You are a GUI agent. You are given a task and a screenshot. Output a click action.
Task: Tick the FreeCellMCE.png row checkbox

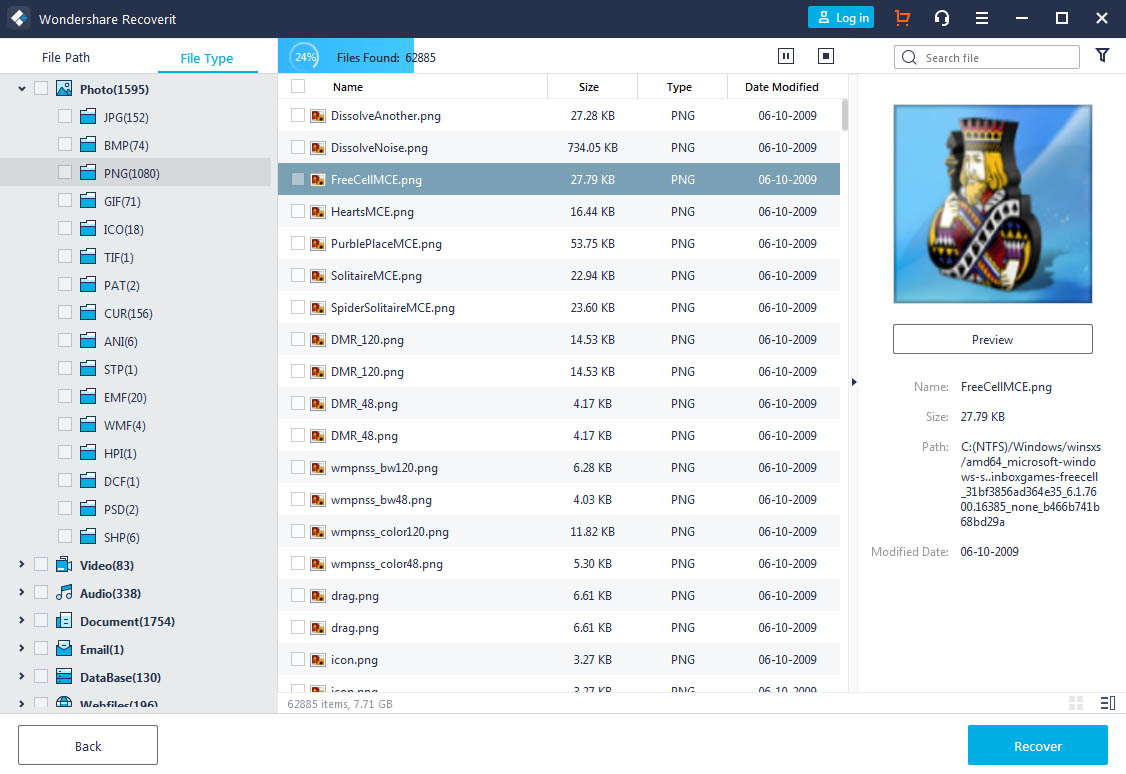(298, 179)
